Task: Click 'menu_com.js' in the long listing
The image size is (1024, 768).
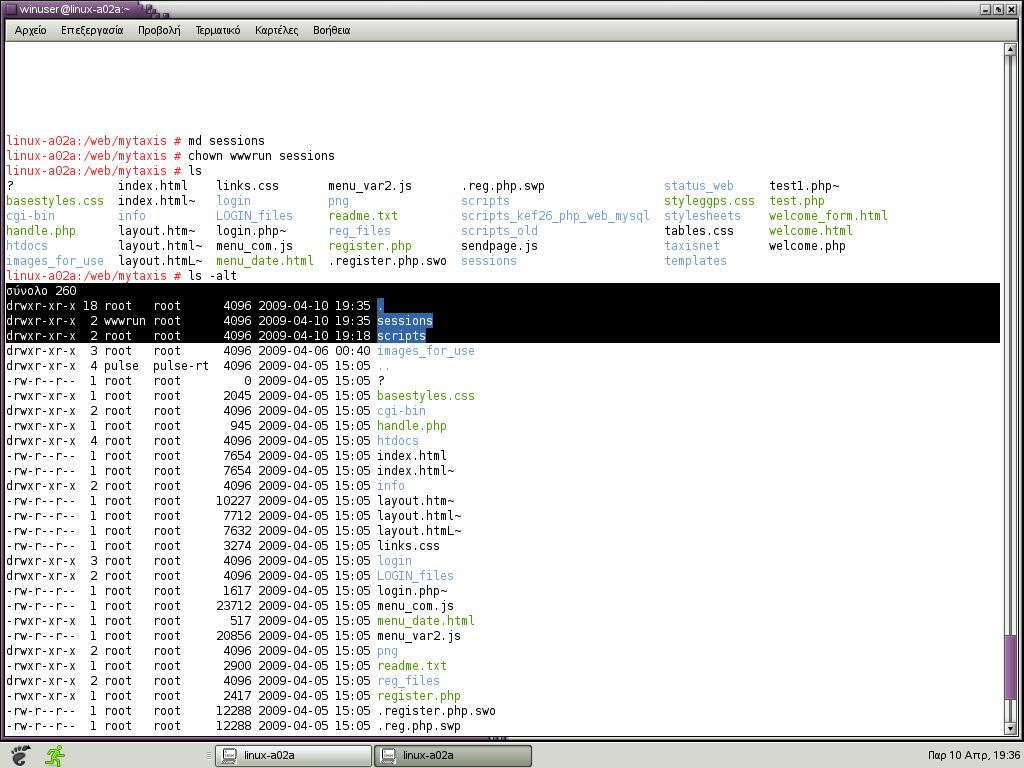Action: [x=415, y=606]
